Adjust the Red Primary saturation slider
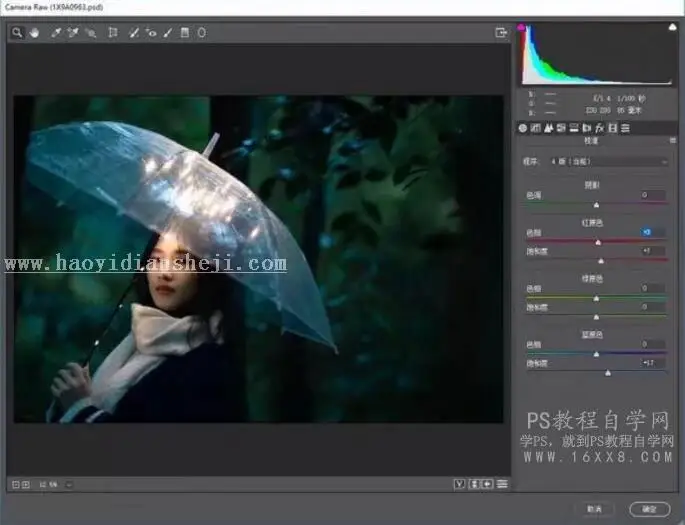Viewport: 685px width, 525px height. point(601,261)
